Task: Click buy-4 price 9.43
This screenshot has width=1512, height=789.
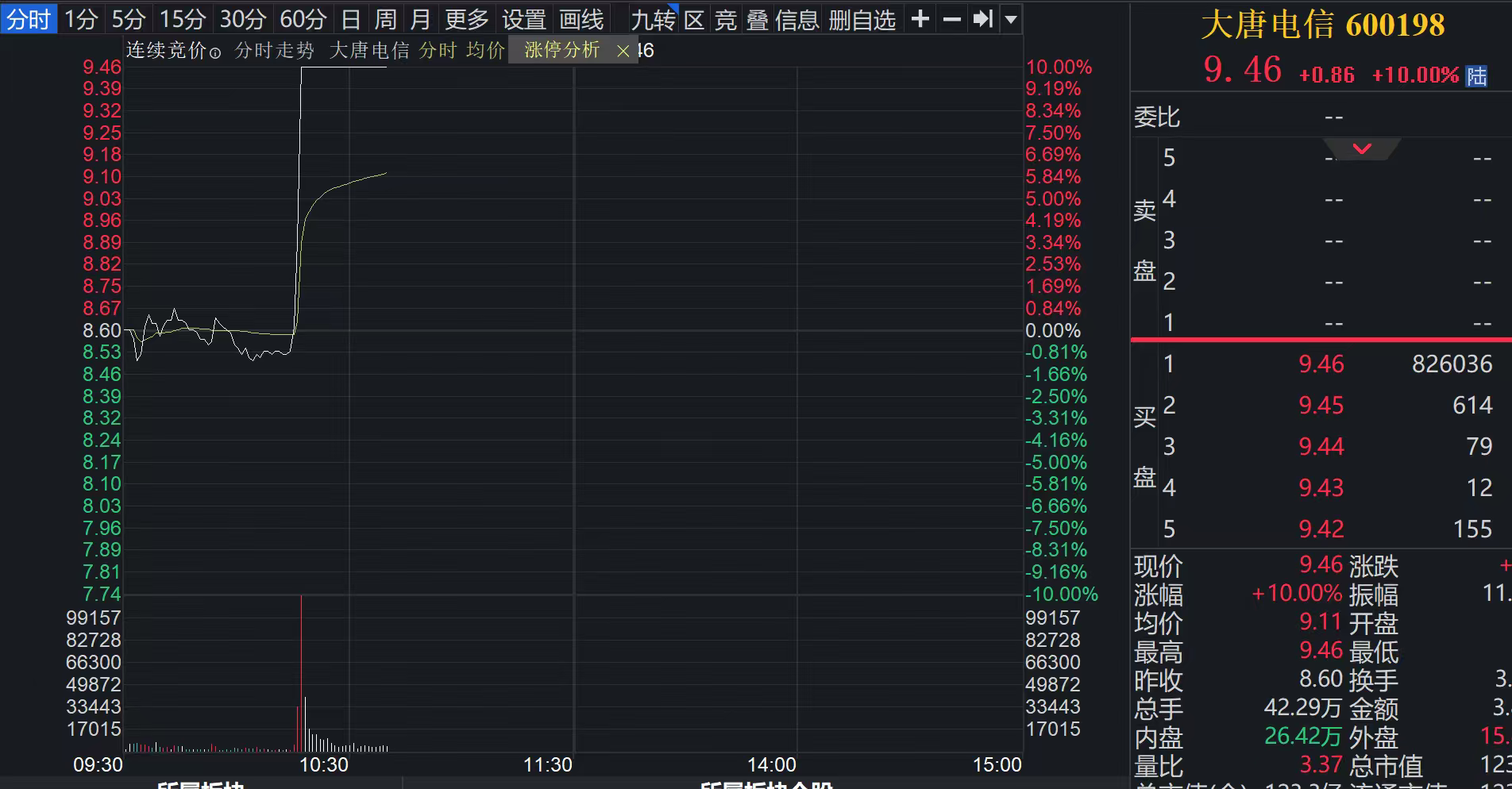Action: pos(1321,487)
